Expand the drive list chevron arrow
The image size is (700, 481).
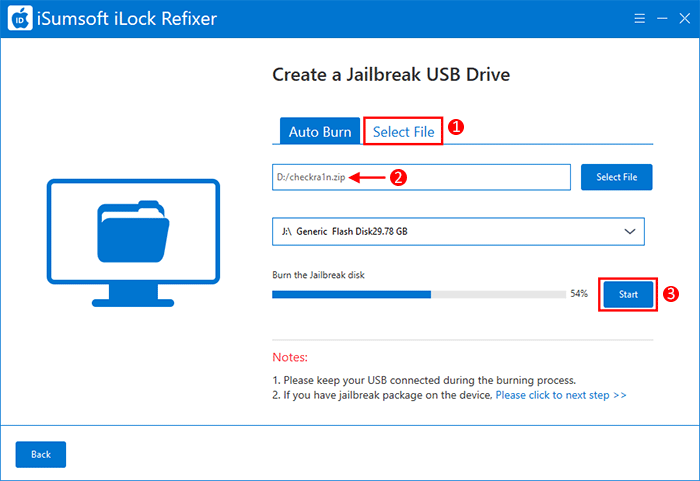point(629,231)
